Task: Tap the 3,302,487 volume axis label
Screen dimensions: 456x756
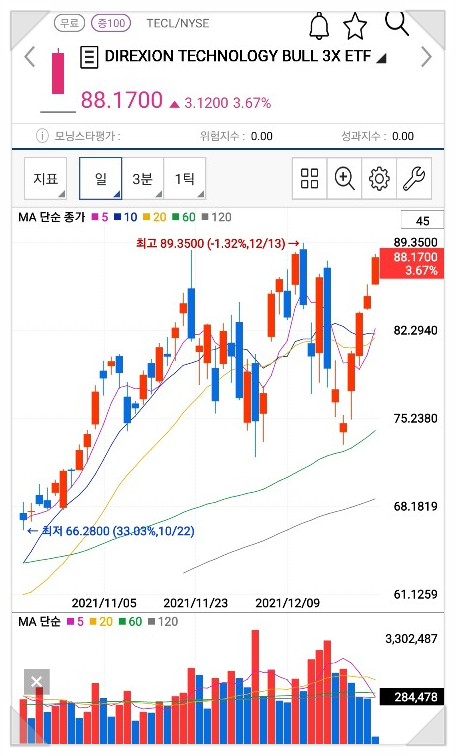Action: point(411,639)
